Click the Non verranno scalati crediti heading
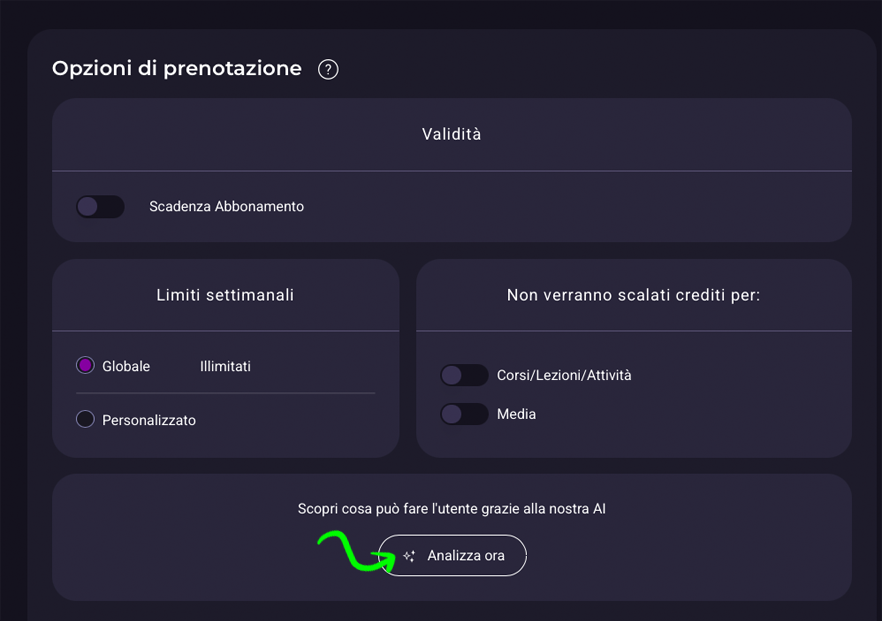 tap(633, 295)
